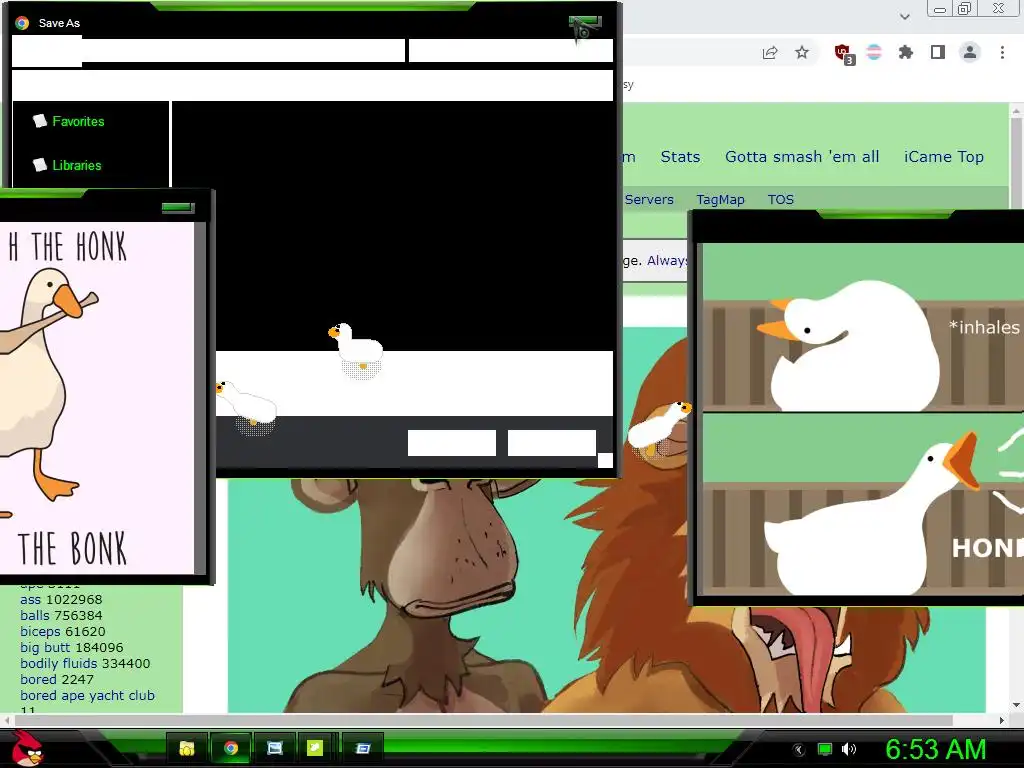Open the 'ass 1022968' tag link
This screenshot has height=768, width=1024.
click(x=61, y=600)
